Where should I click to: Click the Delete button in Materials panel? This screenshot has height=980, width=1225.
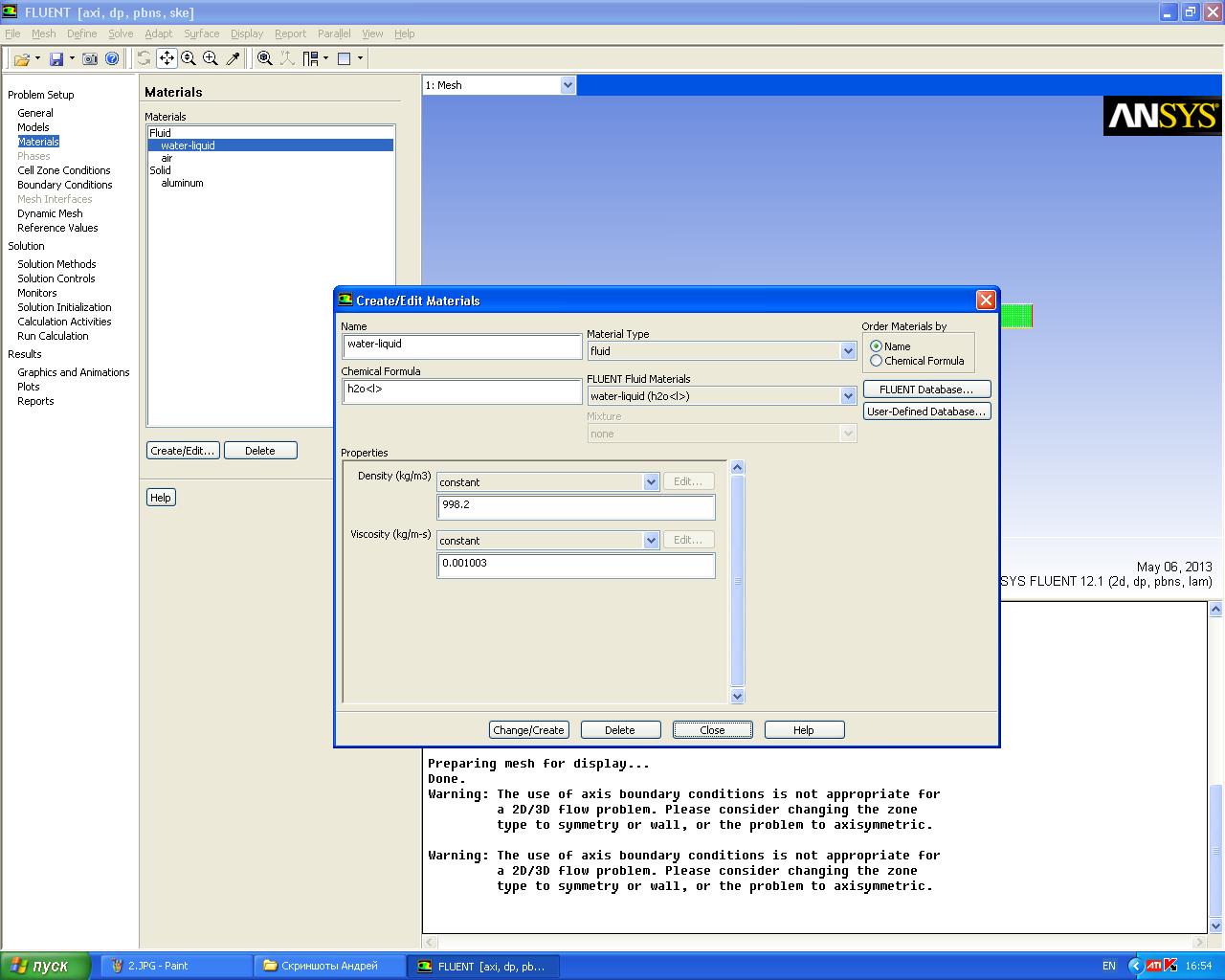[260, 451]
